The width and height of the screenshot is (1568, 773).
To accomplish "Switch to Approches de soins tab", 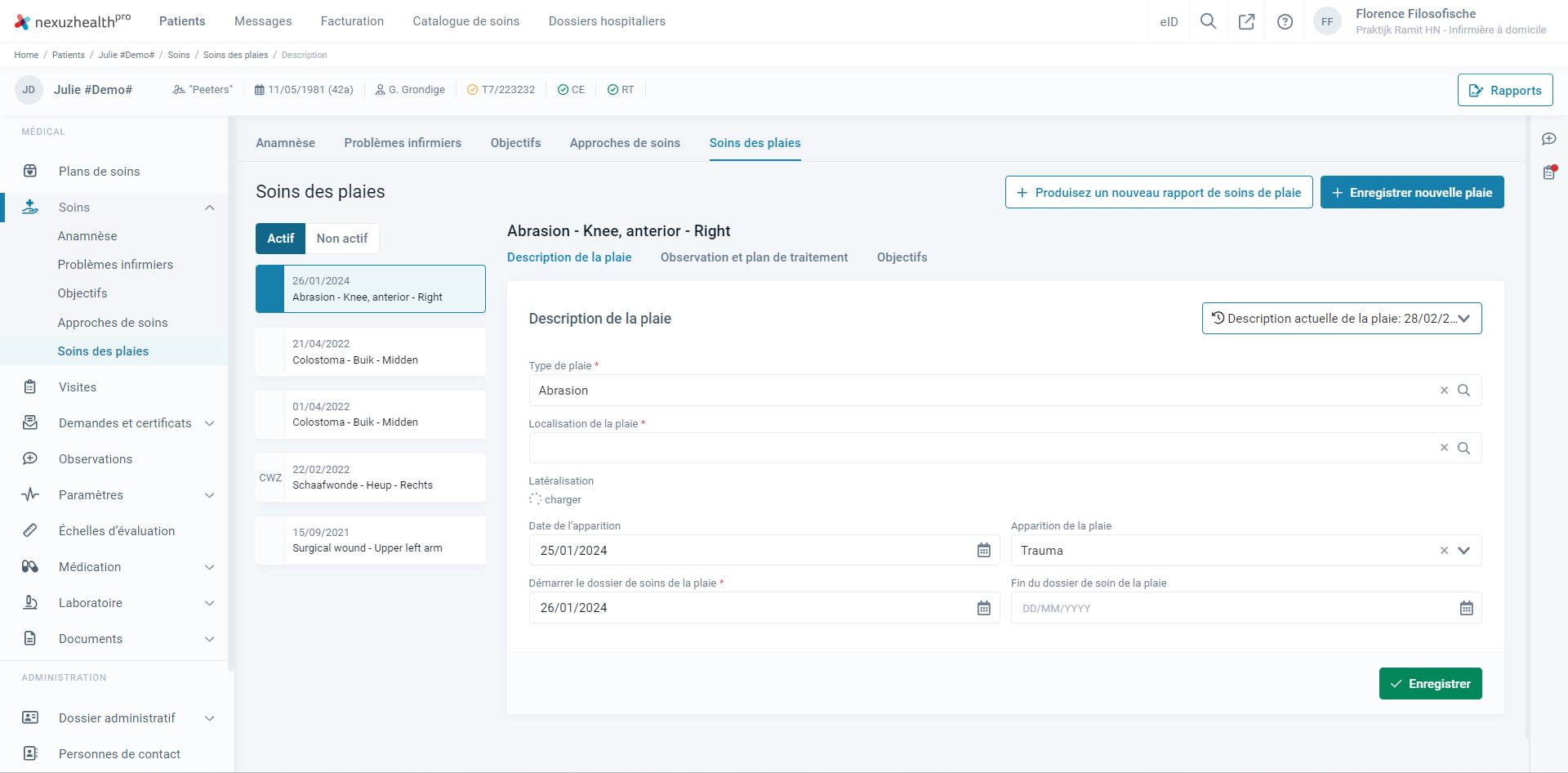I will (625, 143).
